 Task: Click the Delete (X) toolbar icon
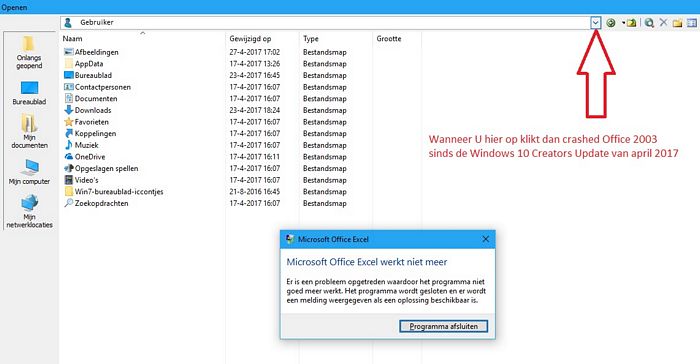(663, 22)
